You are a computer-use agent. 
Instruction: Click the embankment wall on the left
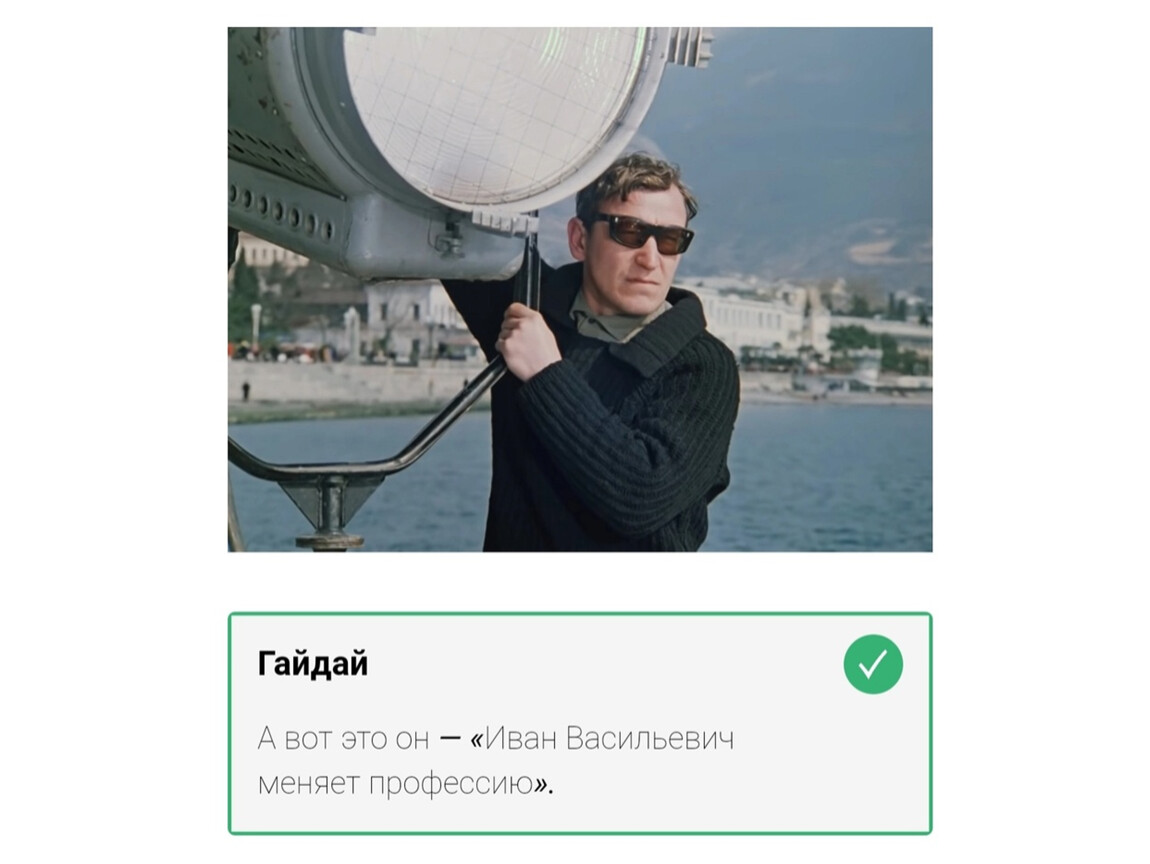click(x=345, y=383)
